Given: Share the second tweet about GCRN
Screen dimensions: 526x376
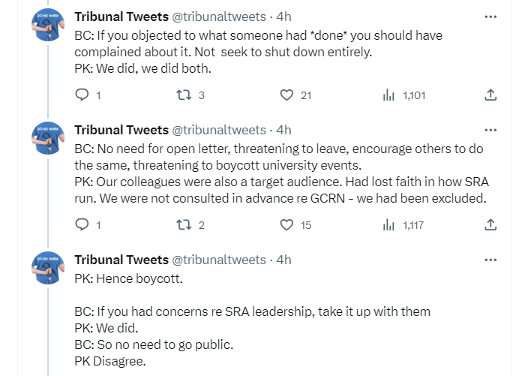Looking at the screenshot, I should click(x=490, y=225).
